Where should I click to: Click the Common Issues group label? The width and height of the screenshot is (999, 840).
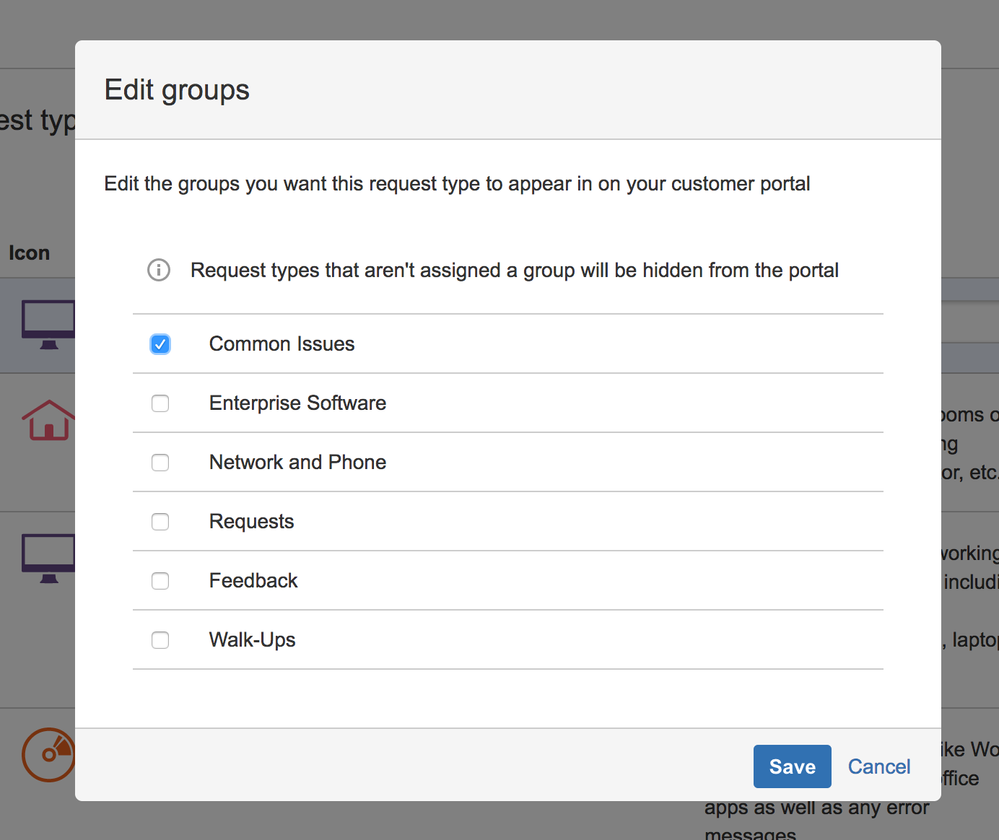click(282, 344)
